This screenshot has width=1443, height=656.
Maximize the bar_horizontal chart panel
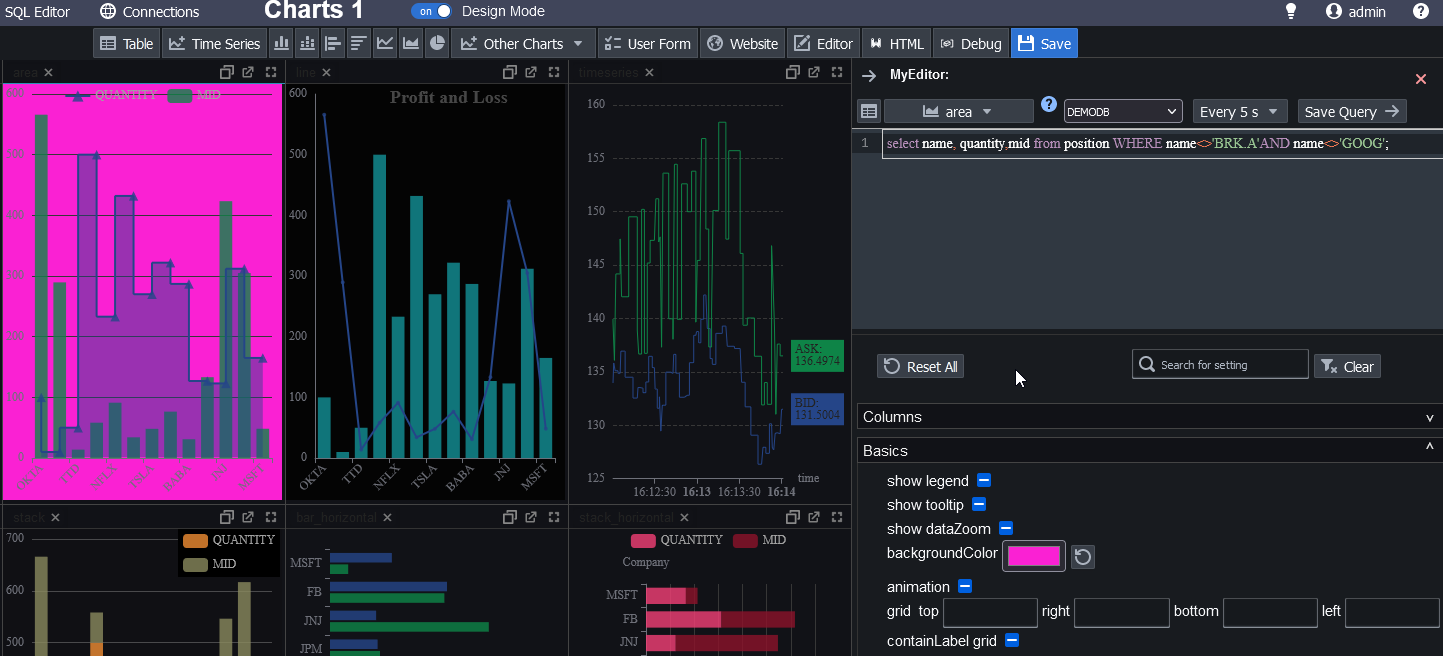pyautogui.click(x=554, y=517)
